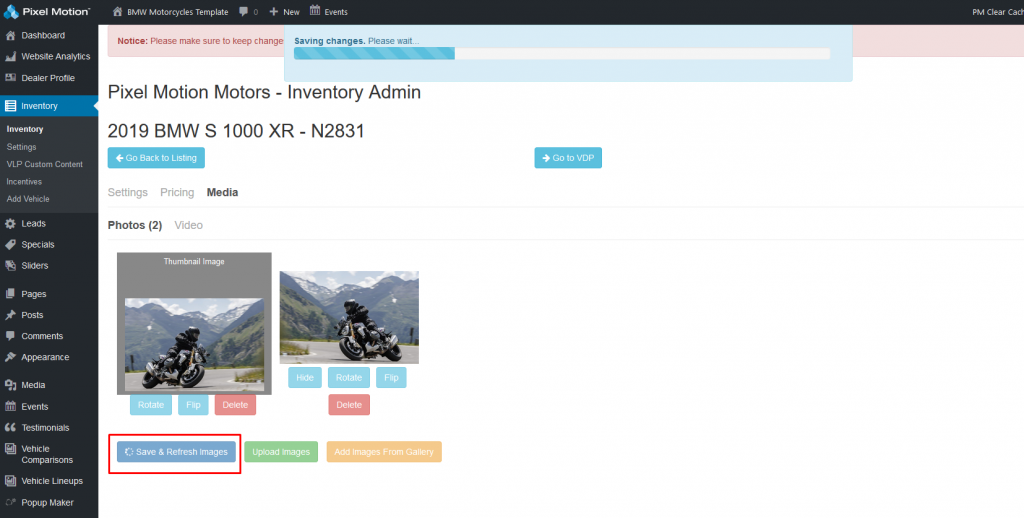This screenshot has width=1024, height=518.
Task: Click the Posts pushpin icon
Action: (10, 315)
